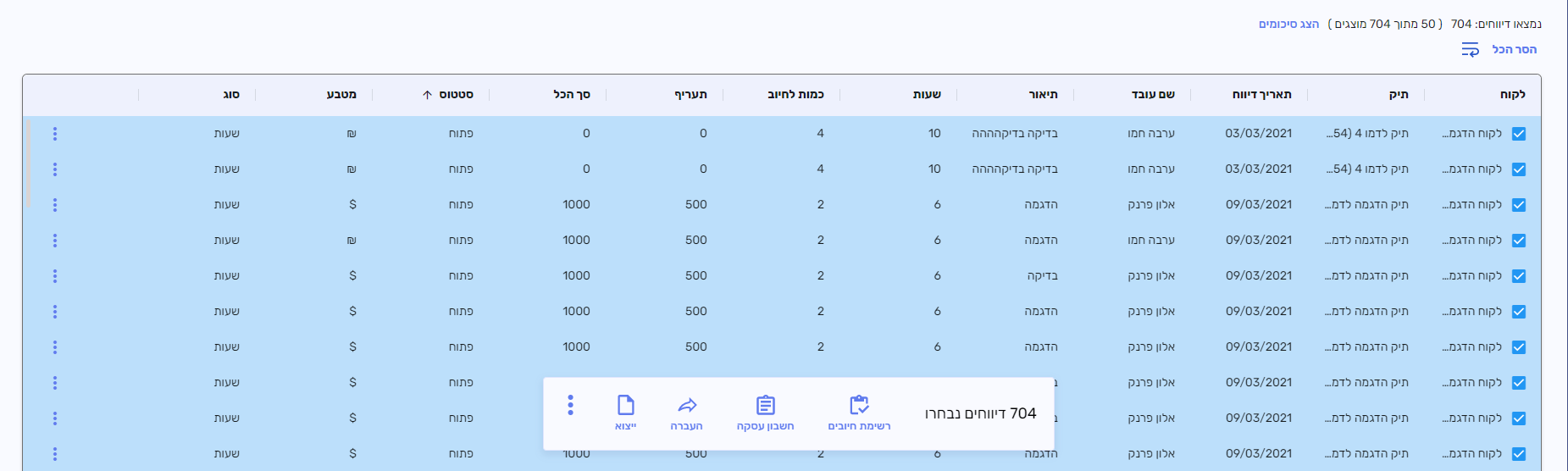Image resolution: width=1568 pixels, height=471 pixels.
Task: Click the הצג סיכומים link
Action: coord(1288,24)
